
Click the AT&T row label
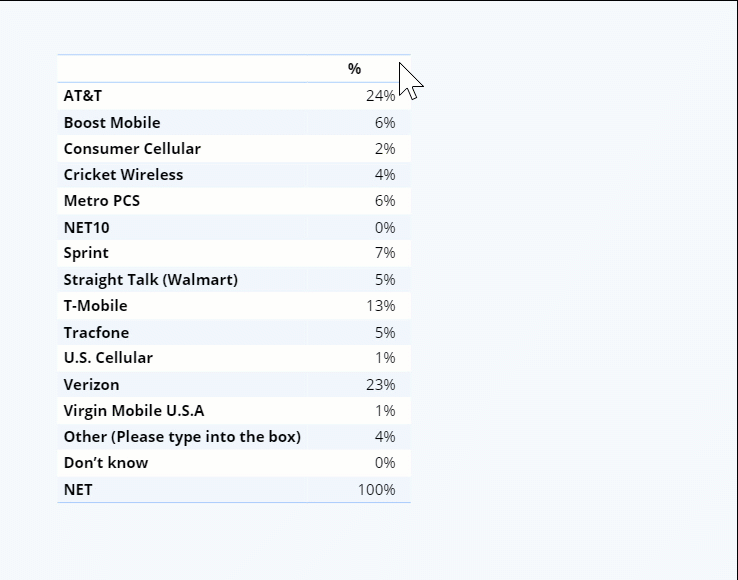83,96
